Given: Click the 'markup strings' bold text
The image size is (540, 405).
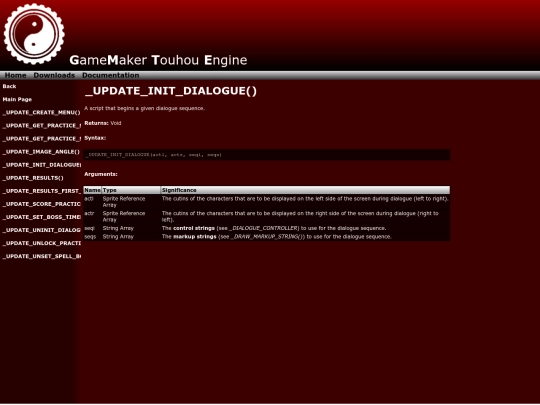Looking at the screenshot, I should (x=195, y=237).
